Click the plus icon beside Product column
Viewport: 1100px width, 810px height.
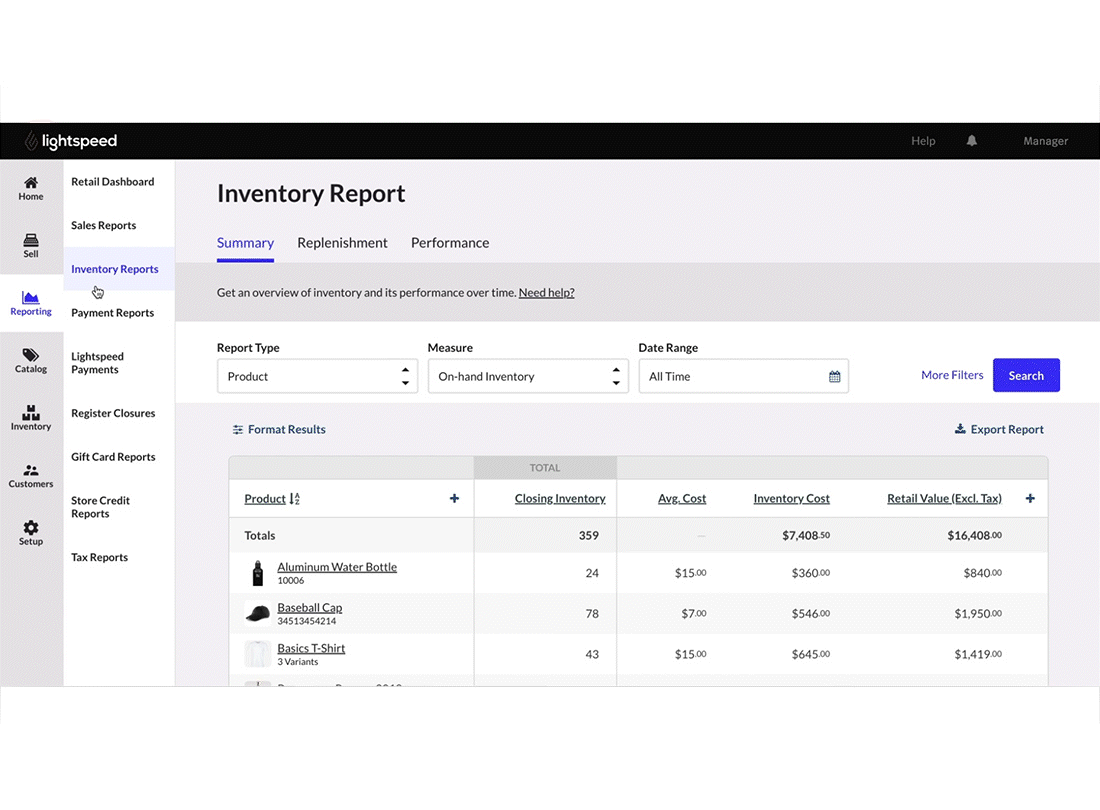(455, 499)
